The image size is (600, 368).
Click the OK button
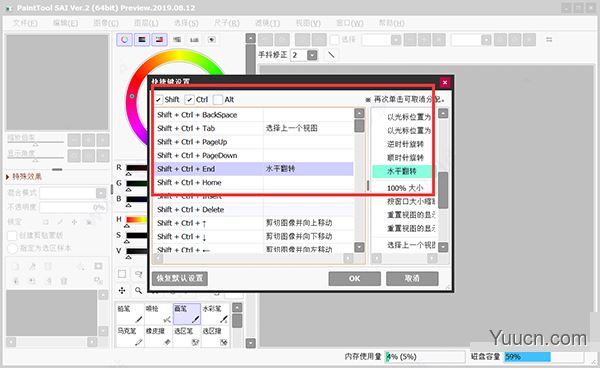coord(354,278)
